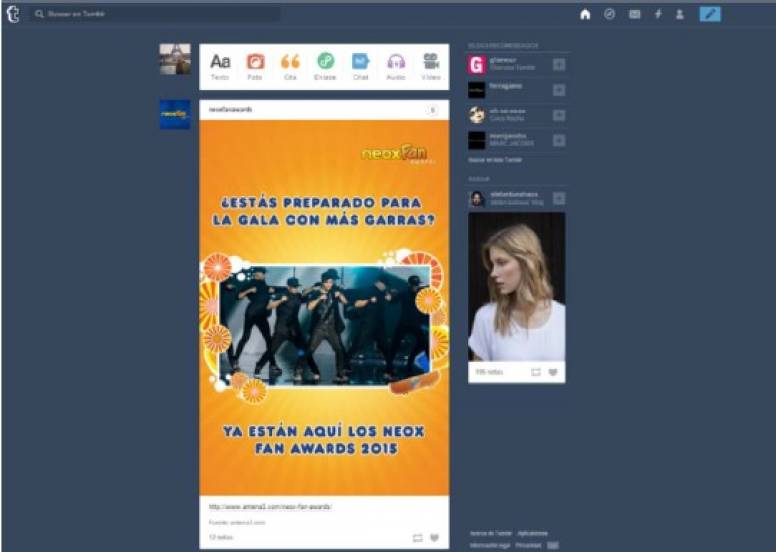The image size is (776, 552).
Task: Create a new Cita quote post
Action: [x=290, y=66]
